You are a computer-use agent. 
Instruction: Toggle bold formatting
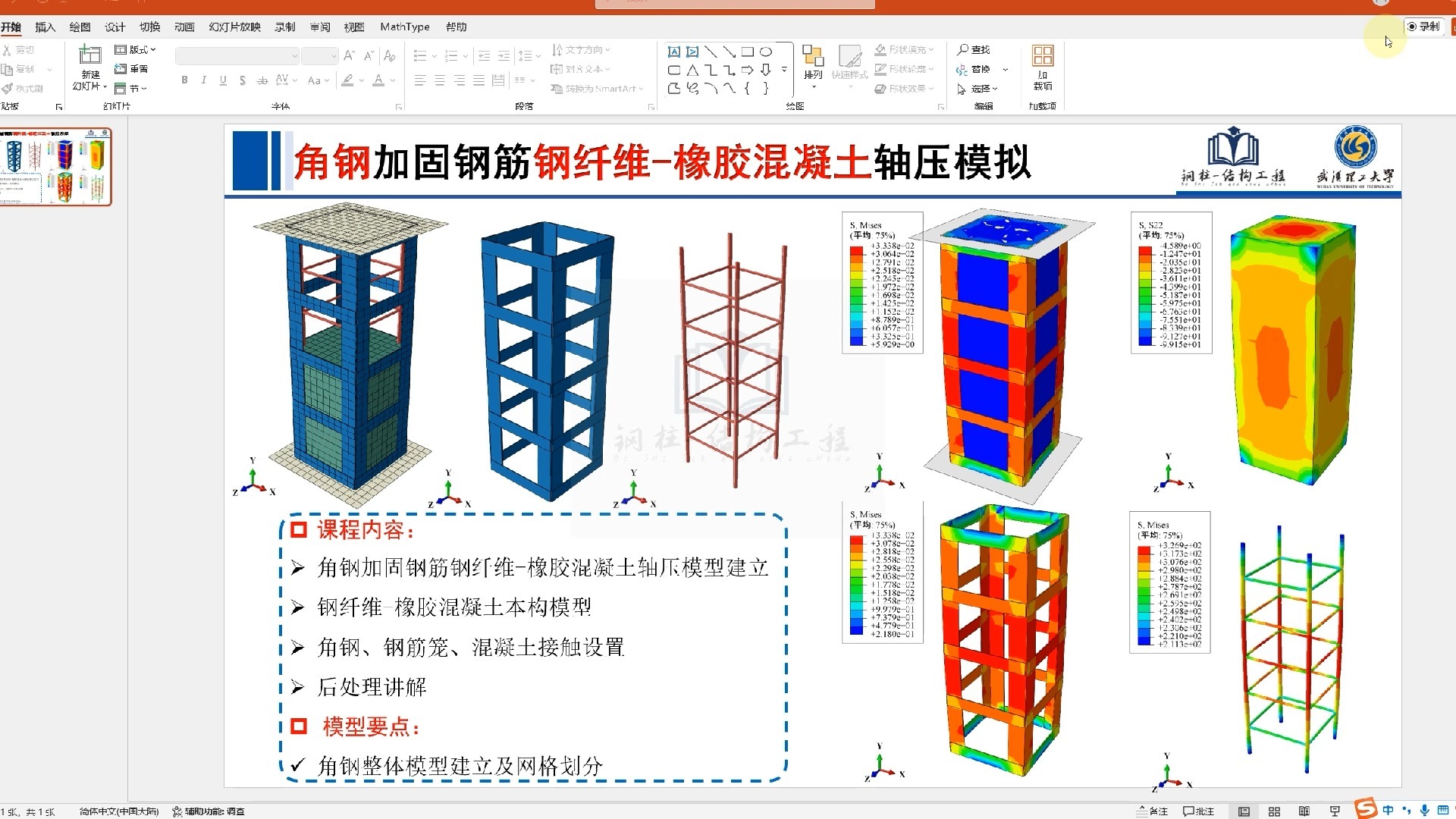[184, 79]
